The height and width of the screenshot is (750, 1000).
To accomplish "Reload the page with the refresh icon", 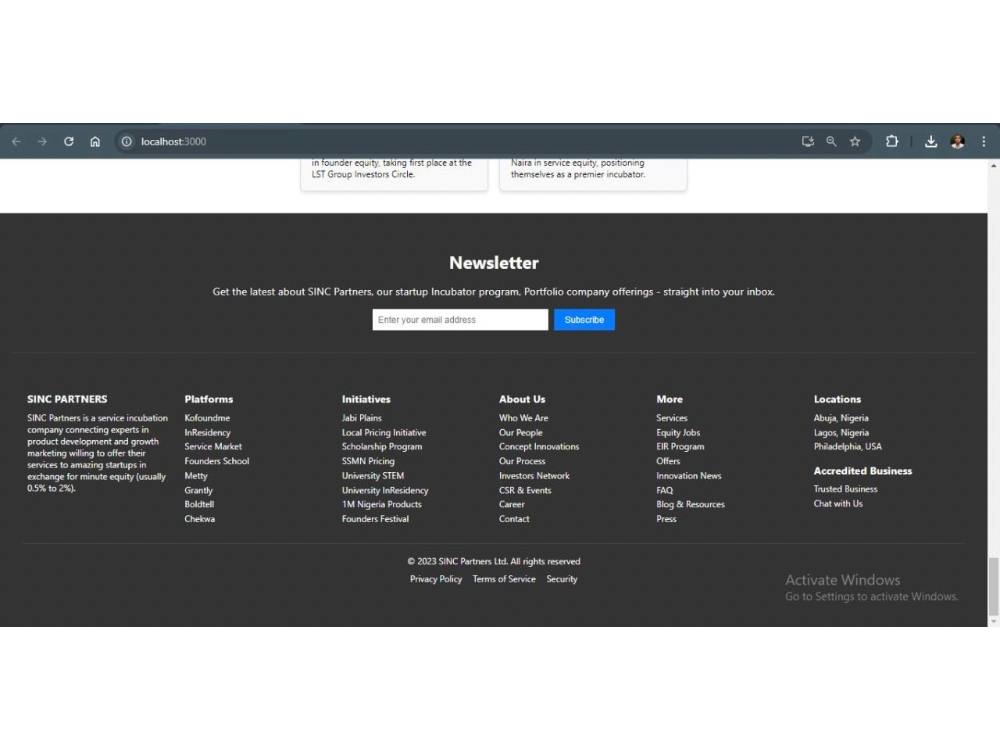I will 69,142.
